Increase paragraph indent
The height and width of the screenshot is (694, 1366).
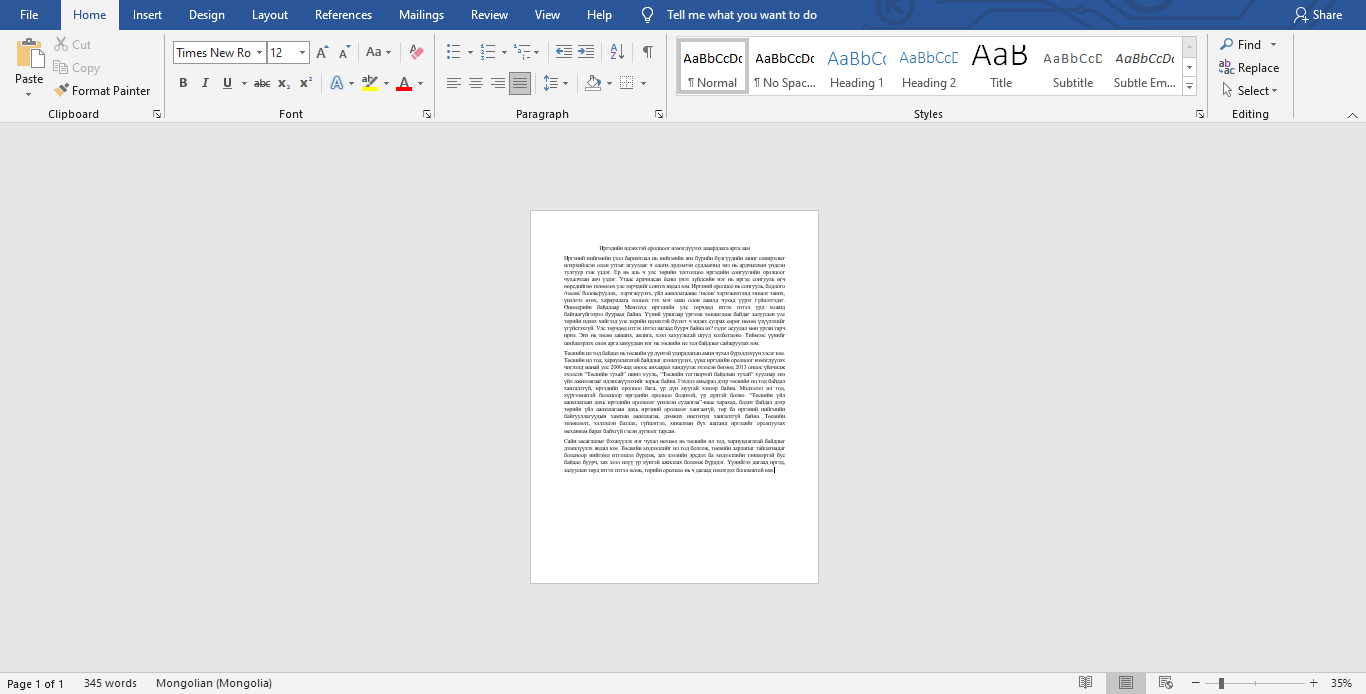coord(585,52)
